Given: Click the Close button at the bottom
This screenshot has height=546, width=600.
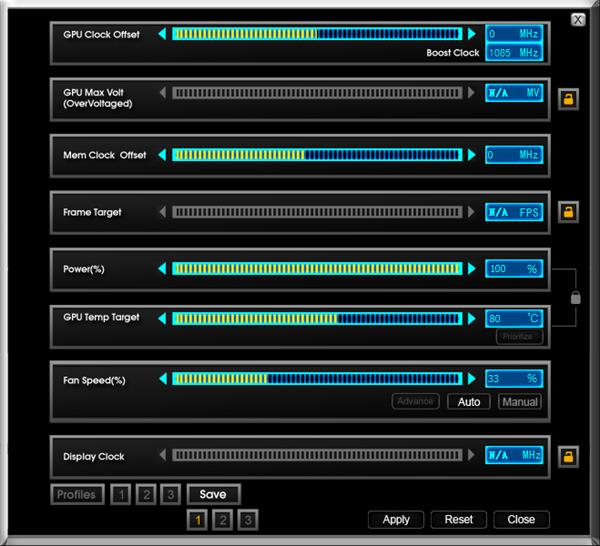Looking at the screenshot, I should pyautogui.click(x=521, y=519).
